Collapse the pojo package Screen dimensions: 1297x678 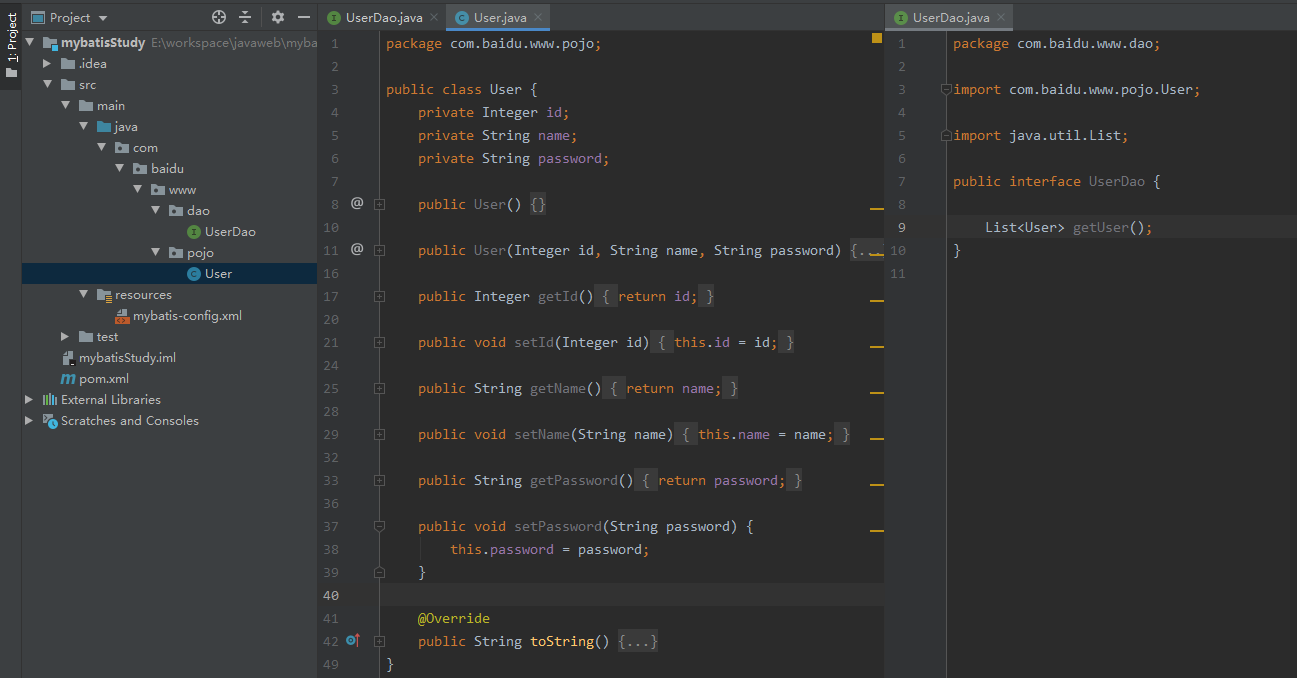click(x=155, y=253)
